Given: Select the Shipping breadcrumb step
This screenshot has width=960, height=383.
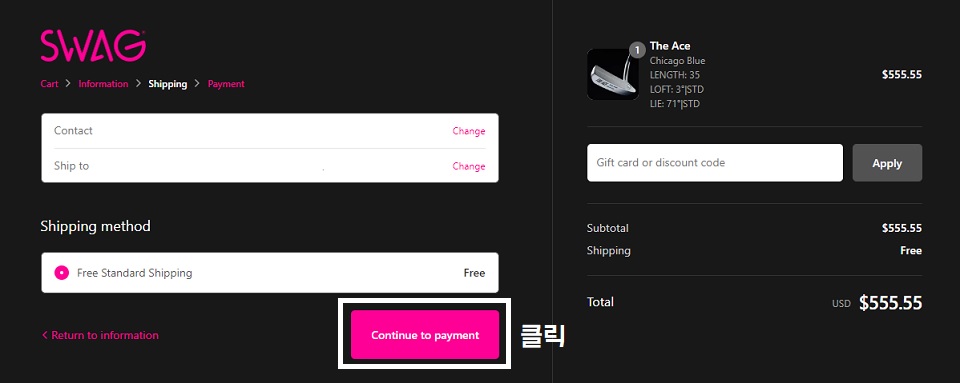Looking at the screenshot, I should (167, 84).
